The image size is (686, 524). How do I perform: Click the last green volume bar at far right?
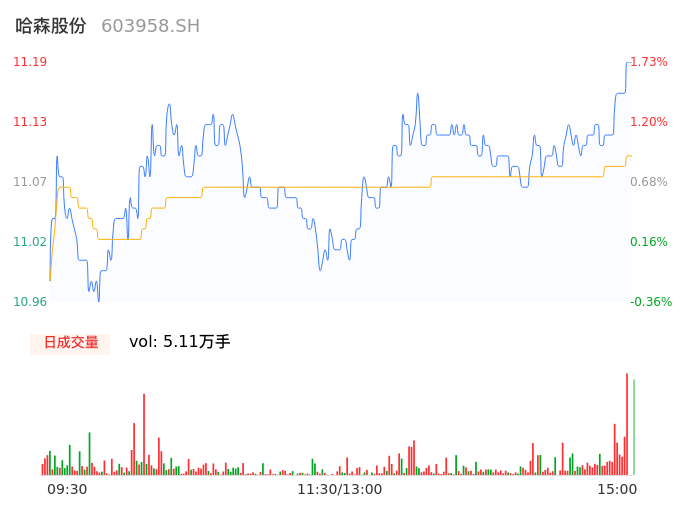pos(634,428)
